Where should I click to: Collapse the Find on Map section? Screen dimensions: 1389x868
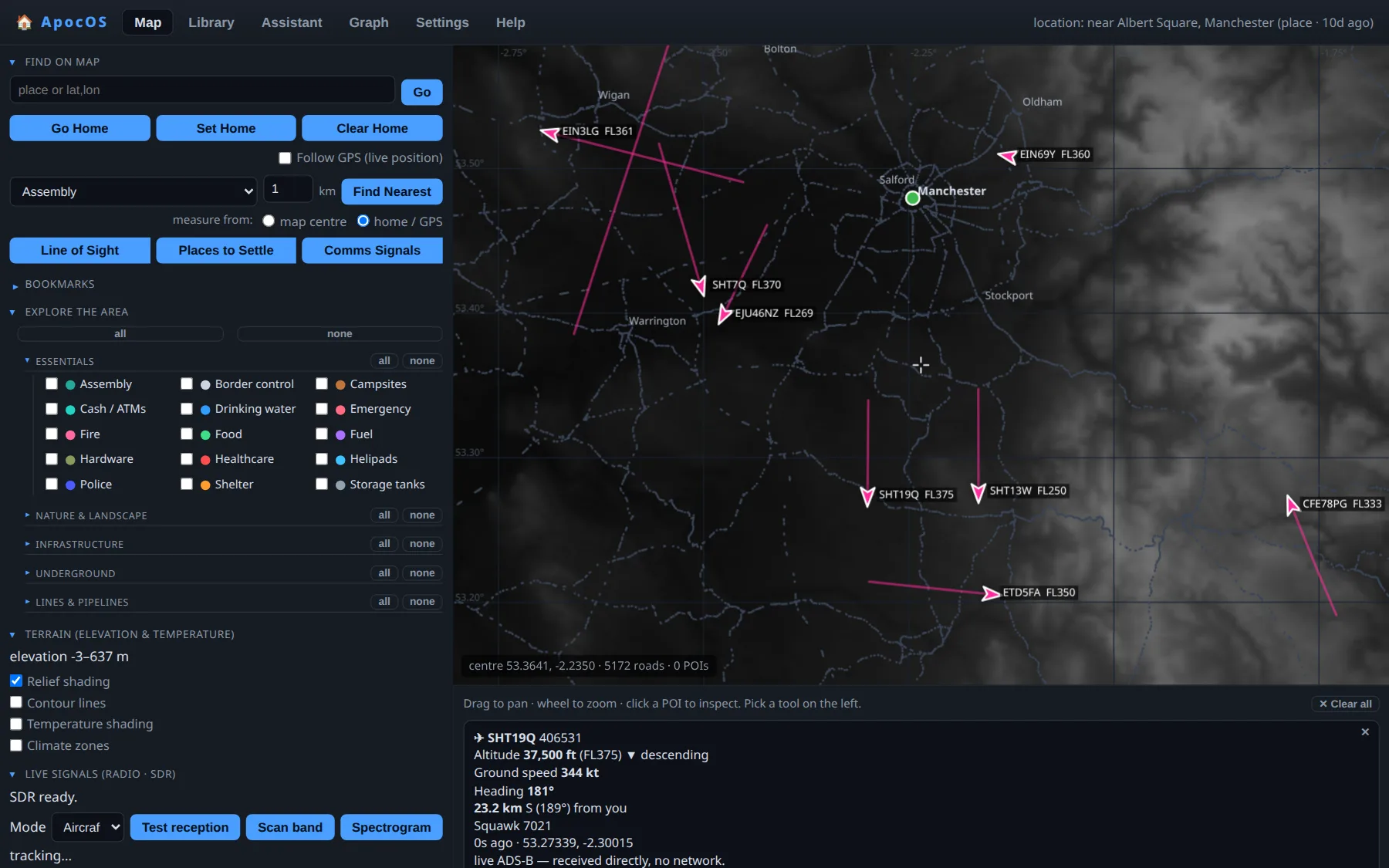[x=62, y=62]
